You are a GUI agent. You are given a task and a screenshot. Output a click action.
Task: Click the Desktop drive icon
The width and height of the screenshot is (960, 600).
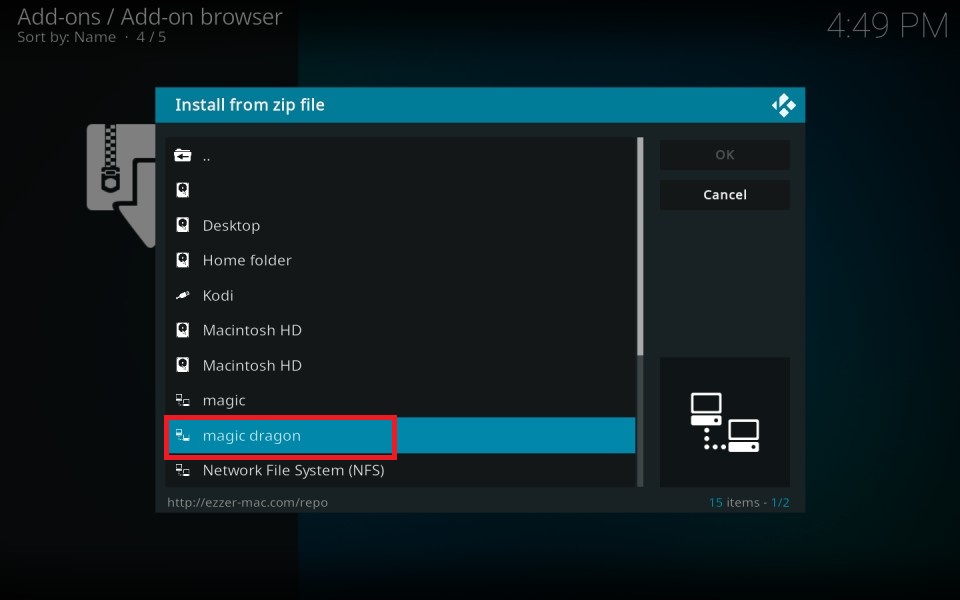point(182,225)
